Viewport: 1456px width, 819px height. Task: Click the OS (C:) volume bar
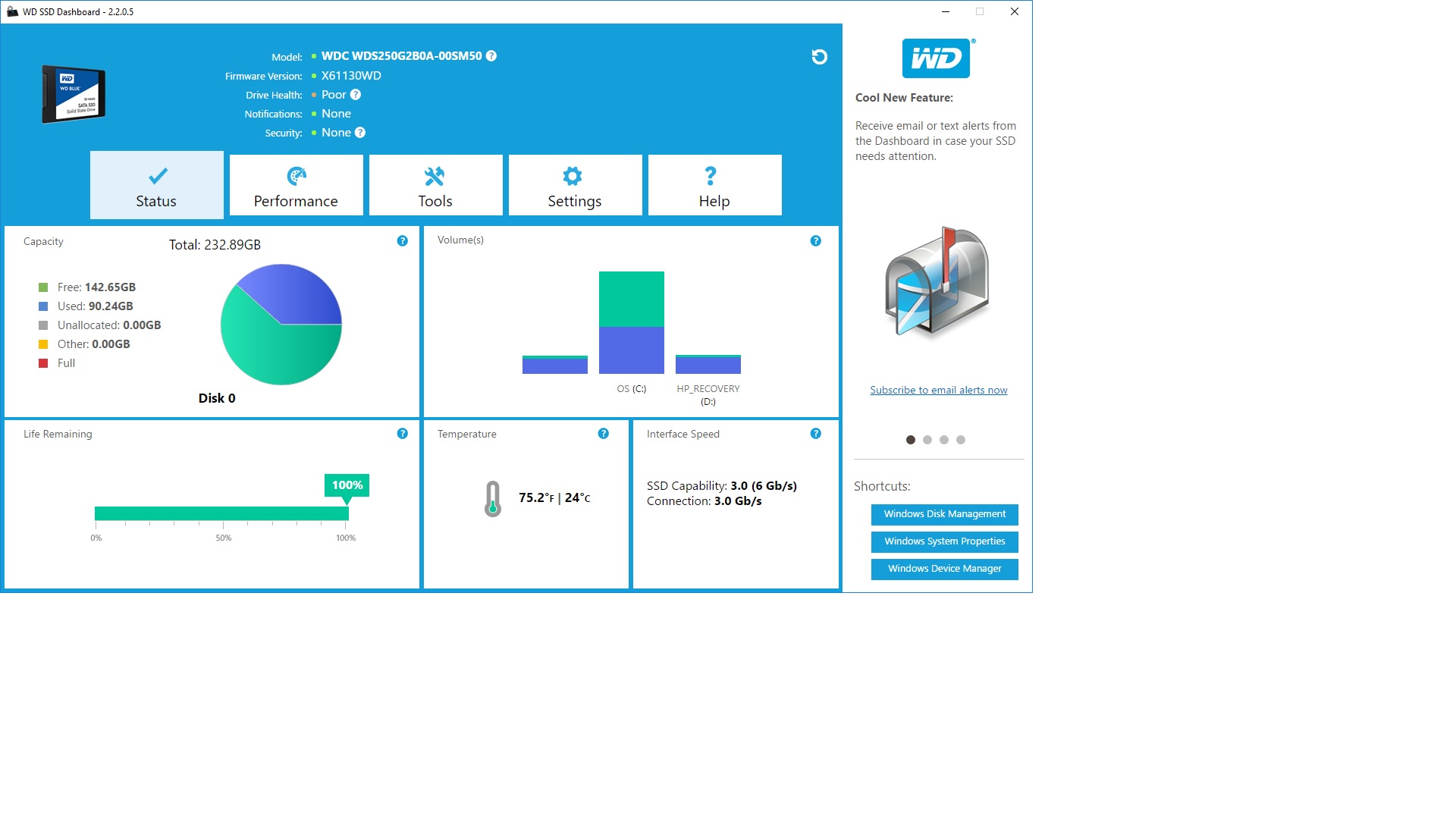(631, 322)
